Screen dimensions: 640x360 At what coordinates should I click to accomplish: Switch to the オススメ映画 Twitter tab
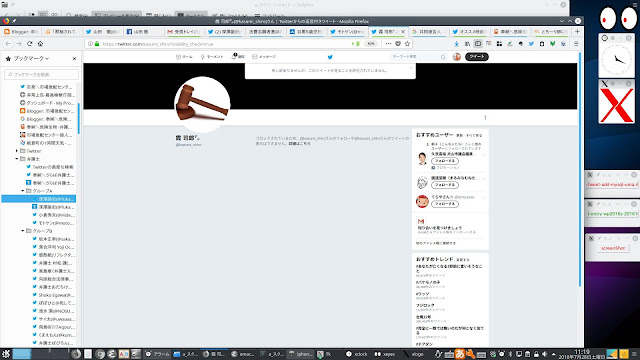tap(469, 31)
